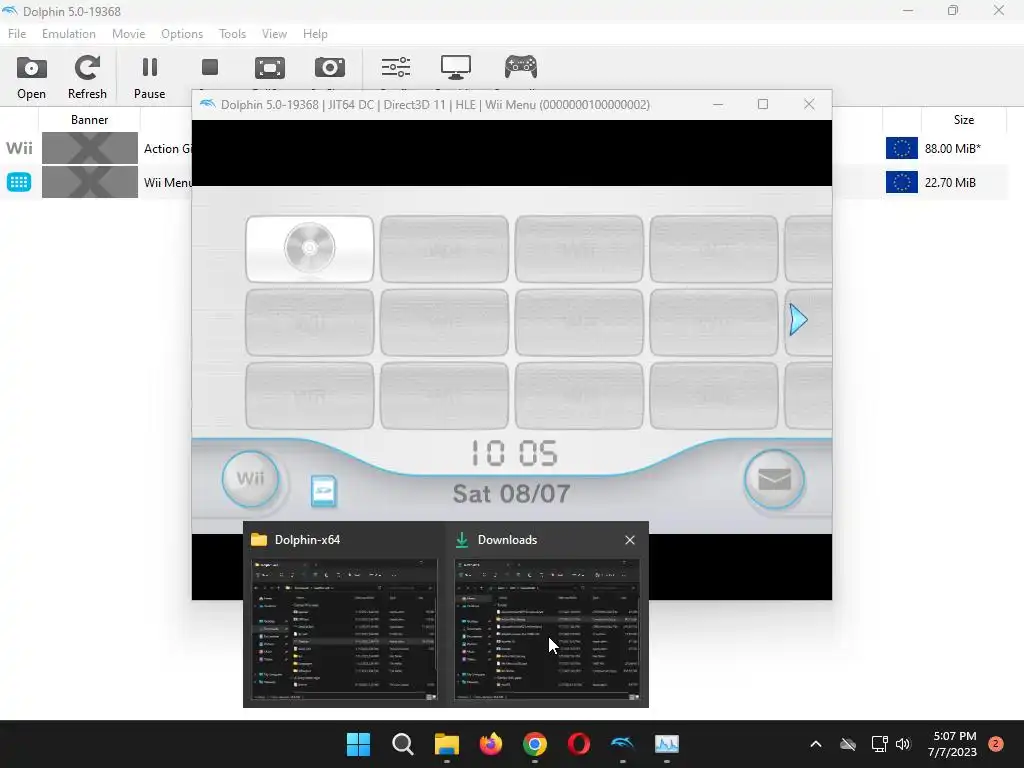The width and height of the screenshot is (1024, 768).
Task: Open the clock and date panel
Action: point(953,744)
